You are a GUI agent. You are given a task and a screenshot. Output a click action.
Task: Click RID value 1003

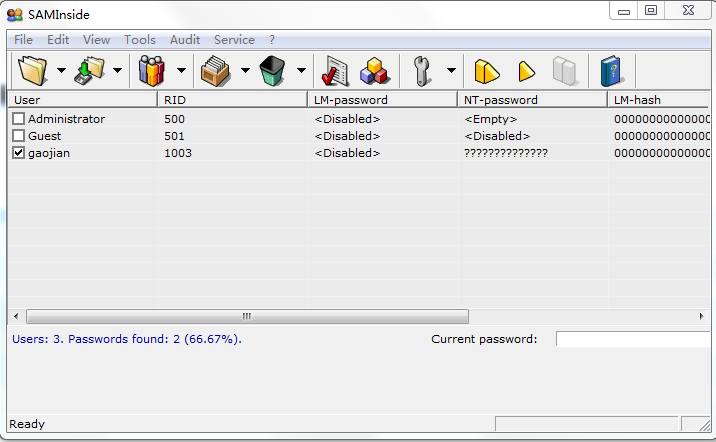coord(178,153)
